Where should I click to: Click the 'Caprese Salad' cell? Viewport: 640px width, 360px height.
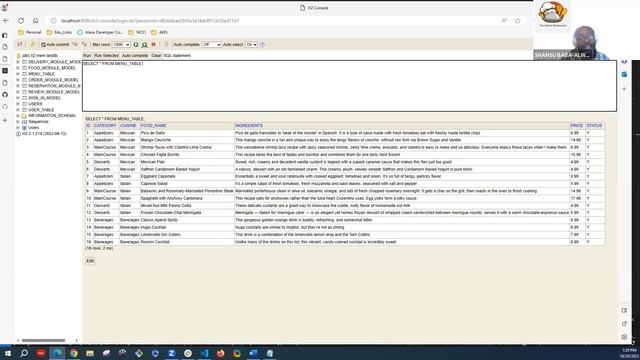pyautogui.click(x=187, y=184)
